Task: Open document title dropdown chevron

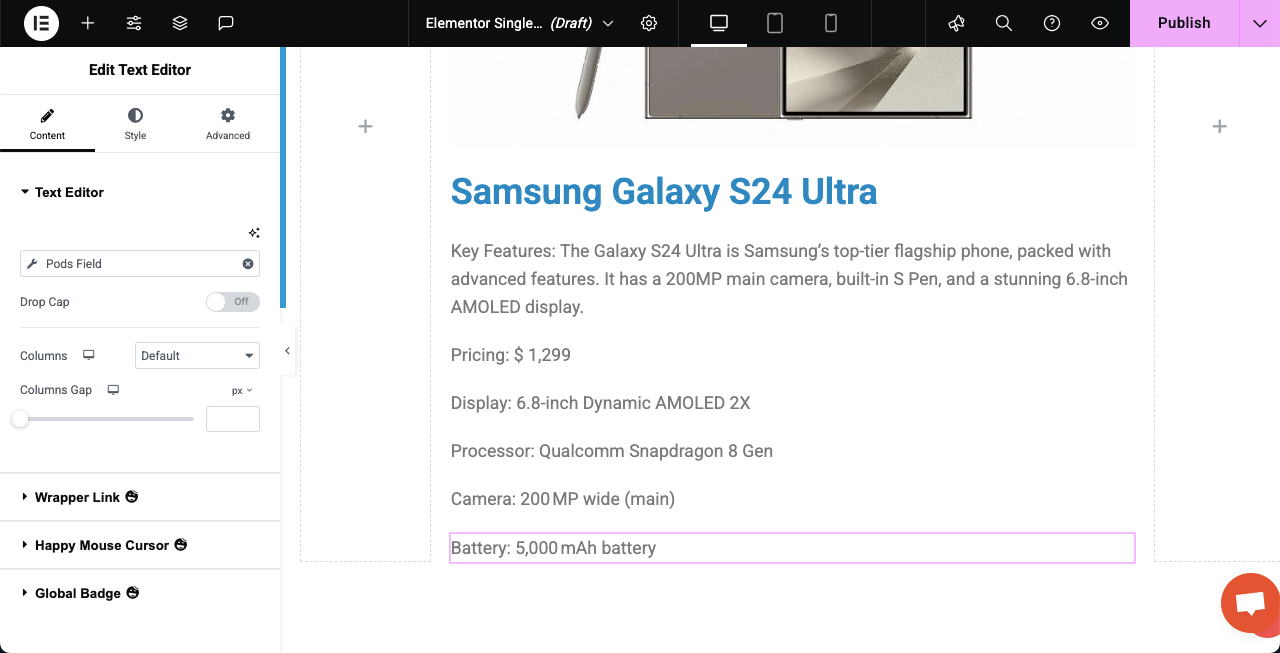Action: [x=608, y=23]
